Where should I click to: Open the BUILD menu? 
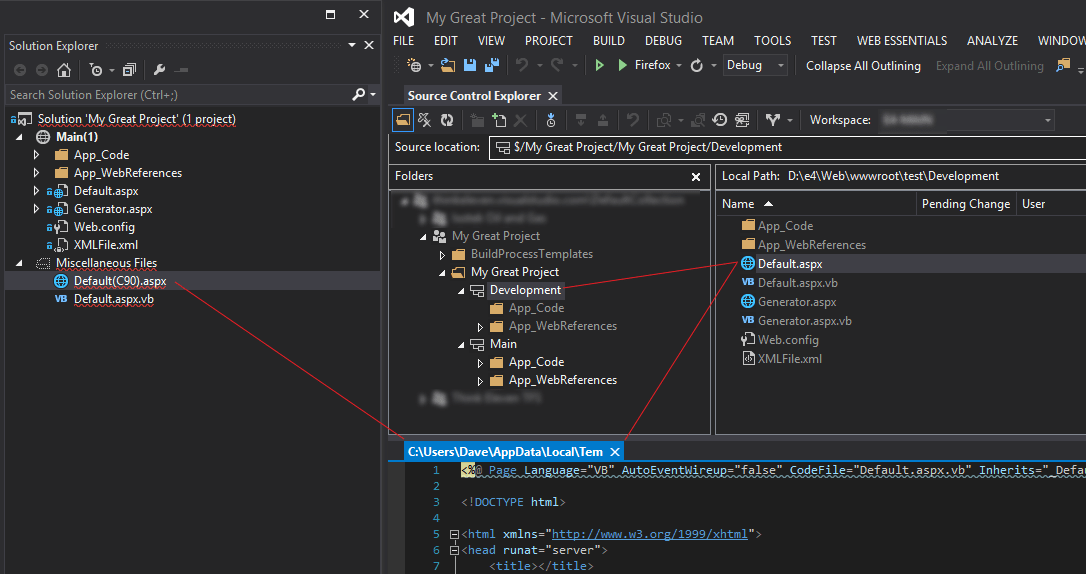coord(609,41)
